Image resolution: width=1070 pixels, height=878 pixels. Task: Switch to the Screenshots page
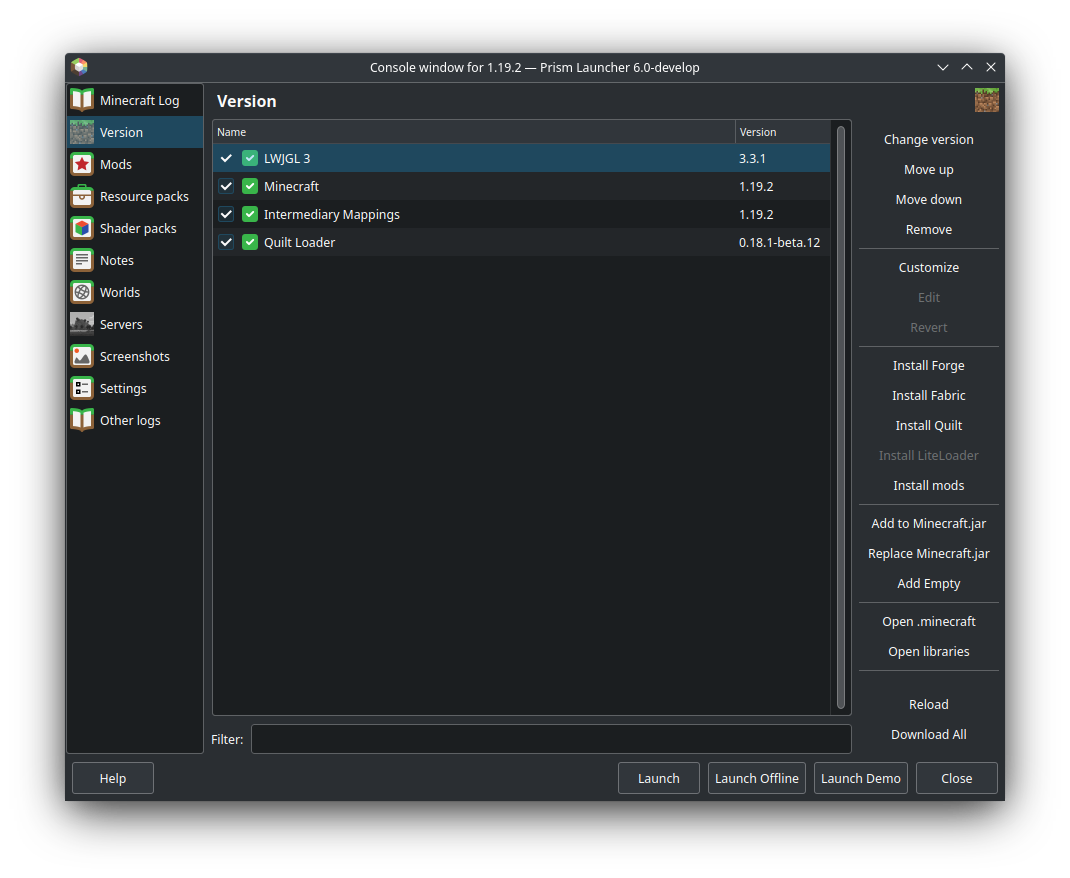click(135, 357)
